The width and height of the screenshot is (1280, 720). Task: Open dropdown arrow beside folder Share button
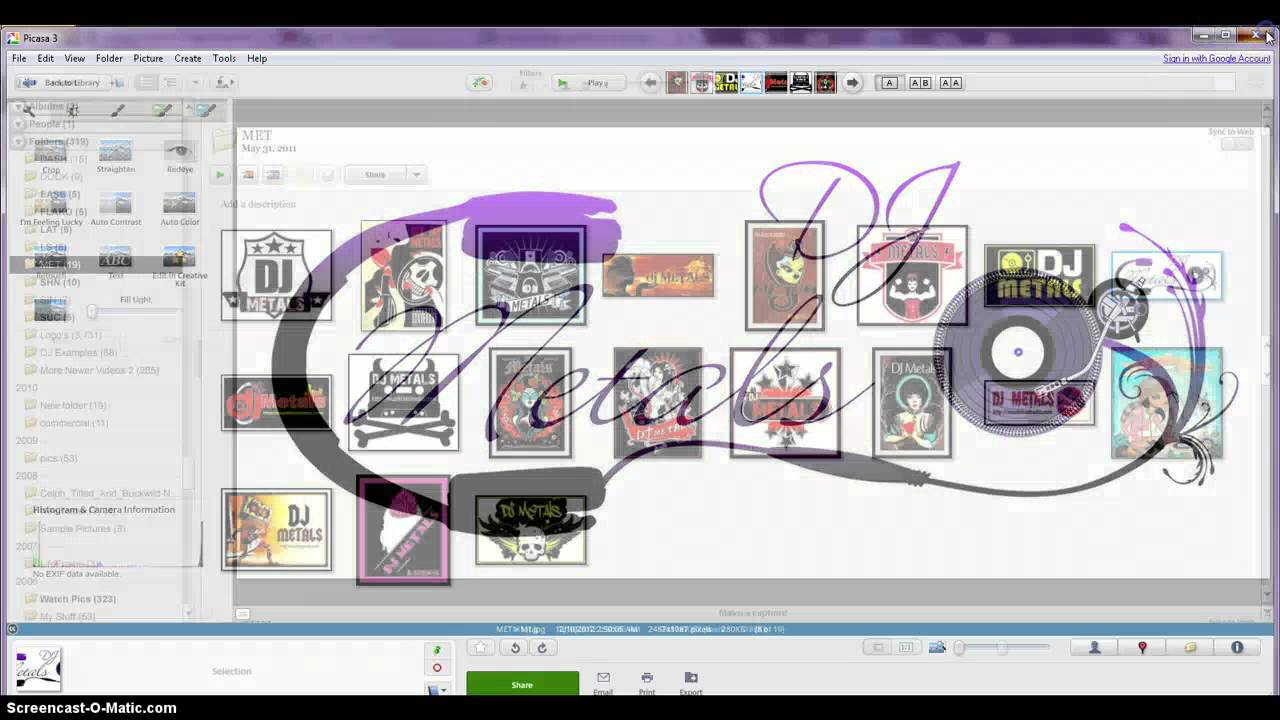point(416,175)
